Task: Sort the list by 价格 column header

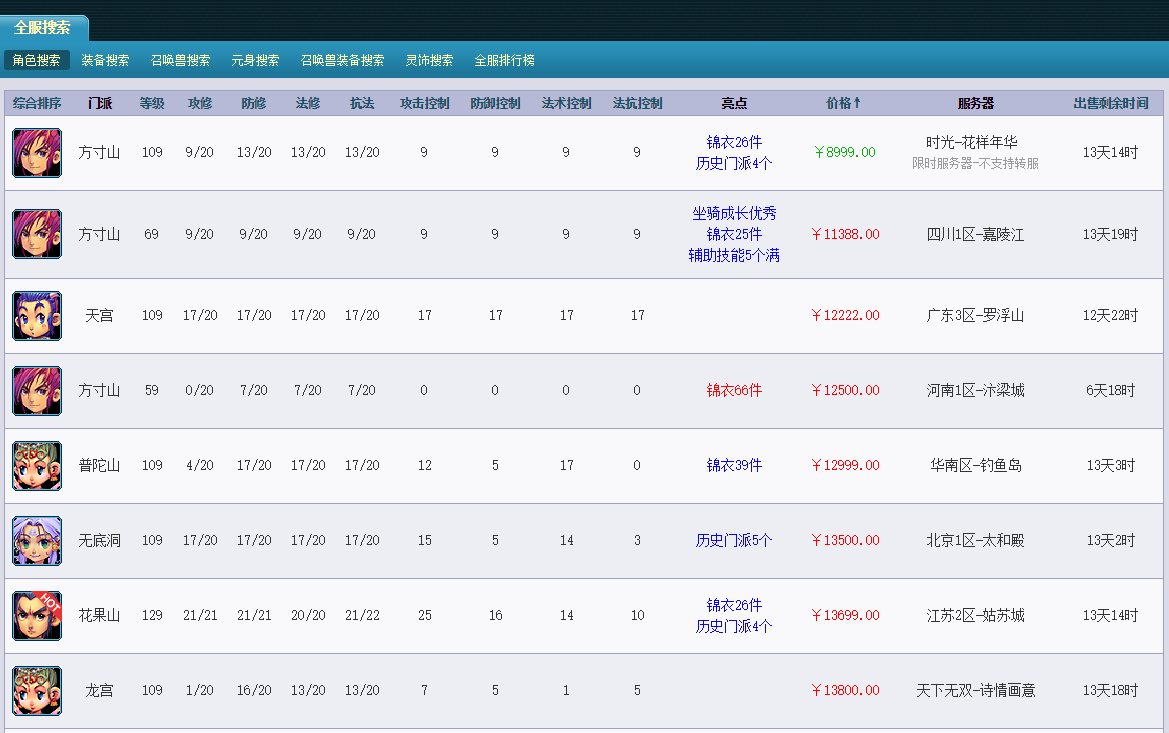Action: click(844, 103)
